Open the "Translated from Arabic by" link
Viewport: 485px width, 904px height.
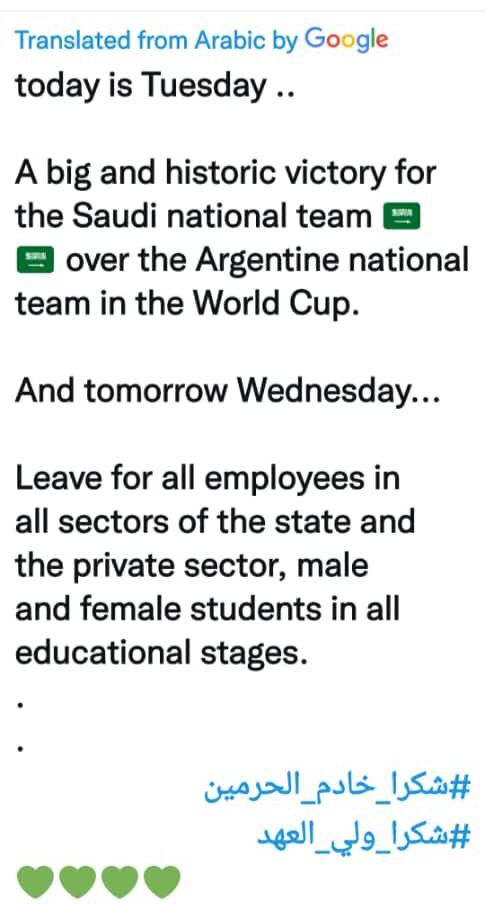click(156, 41)
